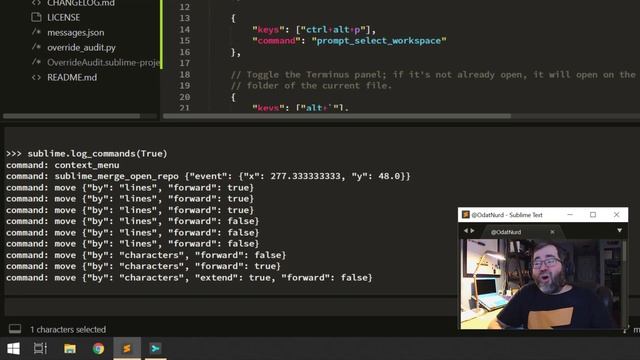This screenshot has height=360, width=640.
Task: Switch to Sublime Text taskbar icon
Action: 127,349
